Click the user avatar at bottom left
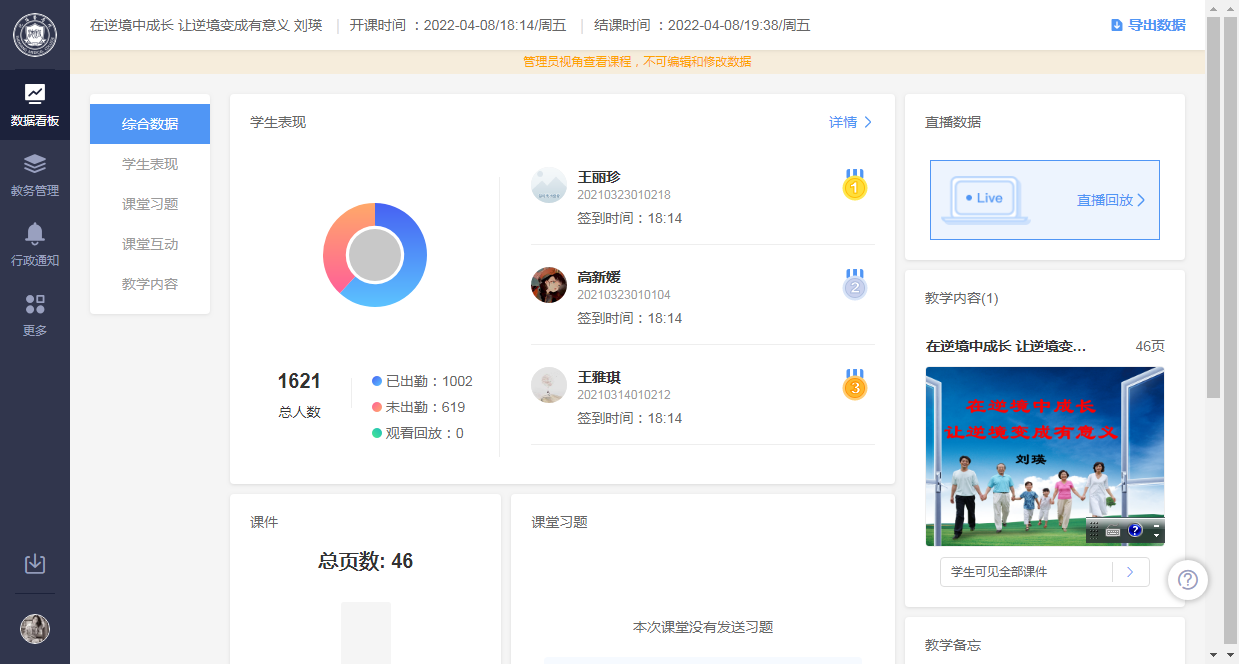 click(35, 629)
